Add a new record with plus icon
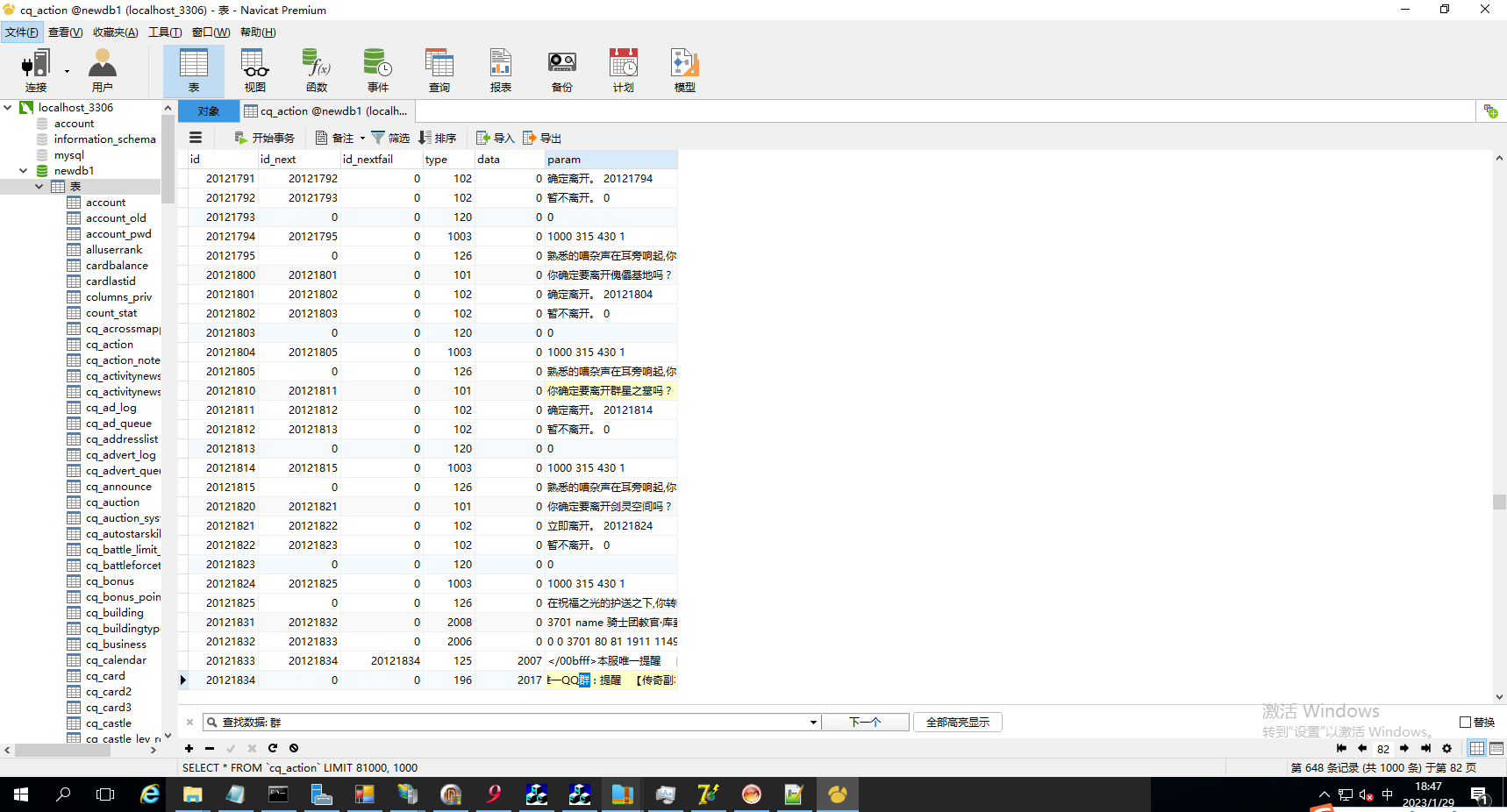Image resolution: width=1507 pixels, height=812 pixels. pyautogui.click(x=189, y=748)
